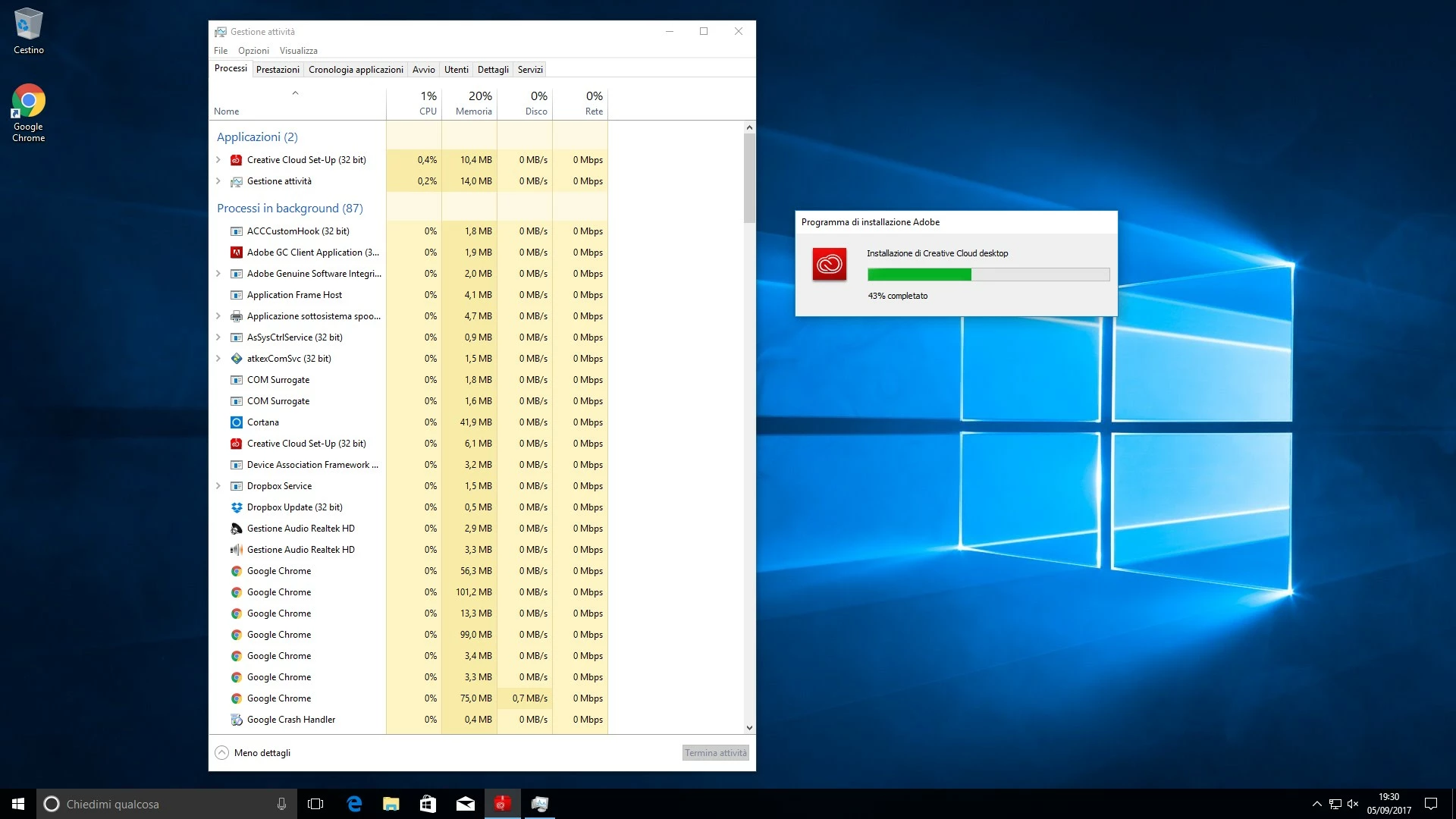
Task: Expand Adobe Genuine Software Integrity row
Action: [218, 274]
